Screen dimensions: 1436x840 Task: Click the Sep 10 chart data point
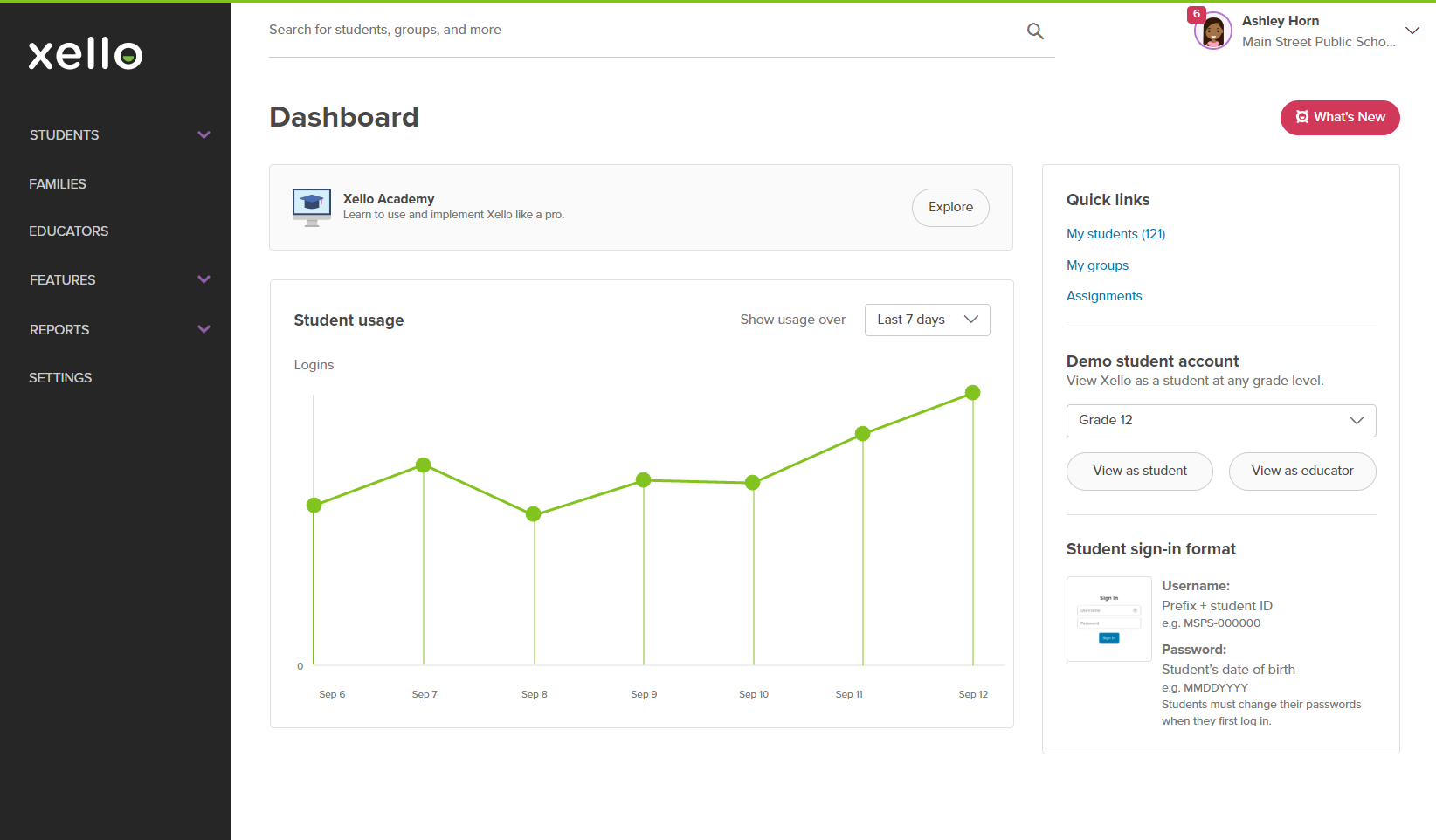753,483
